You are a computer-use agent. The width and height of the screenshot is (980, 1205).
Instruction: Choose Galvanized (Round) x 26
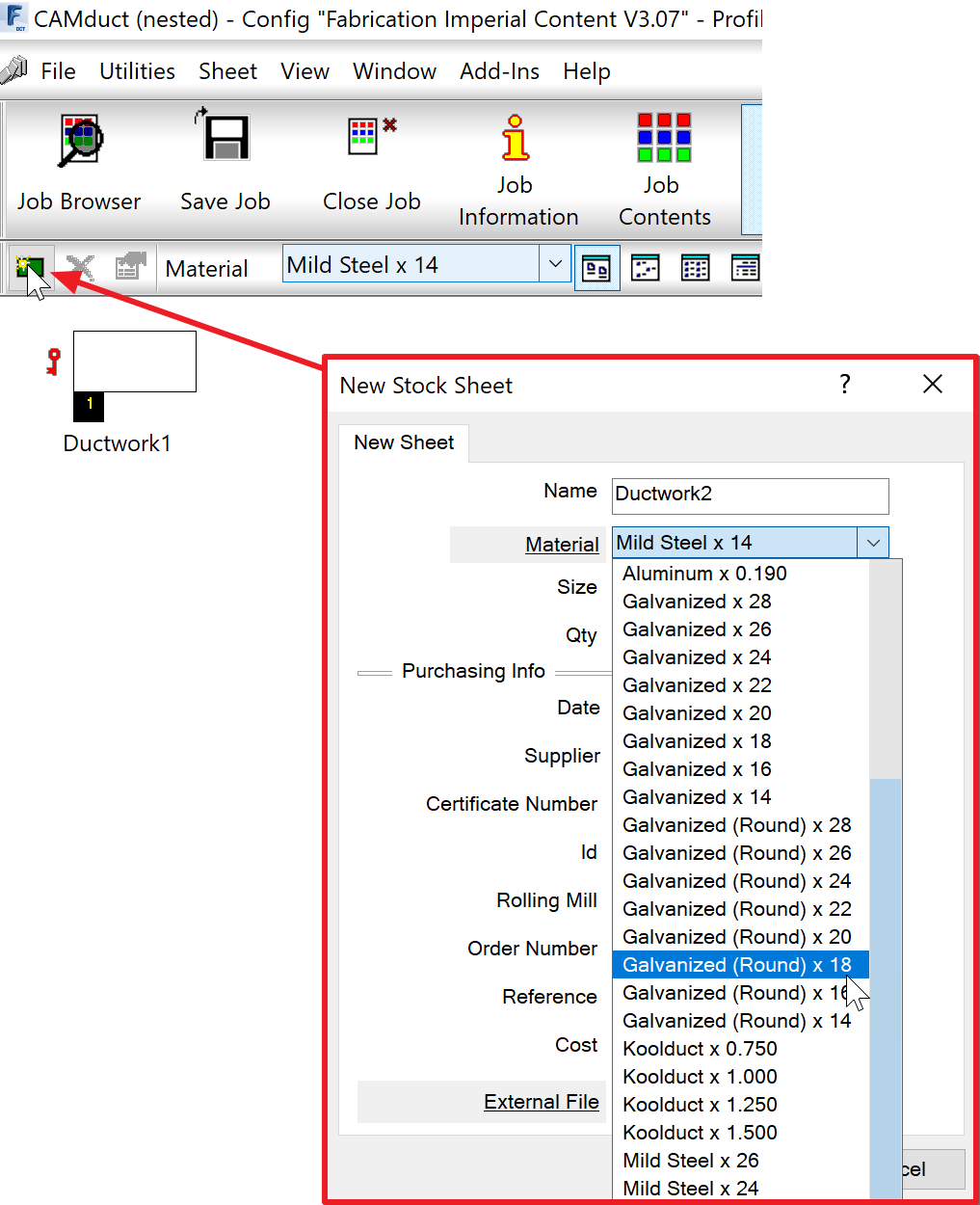point(741,853)
